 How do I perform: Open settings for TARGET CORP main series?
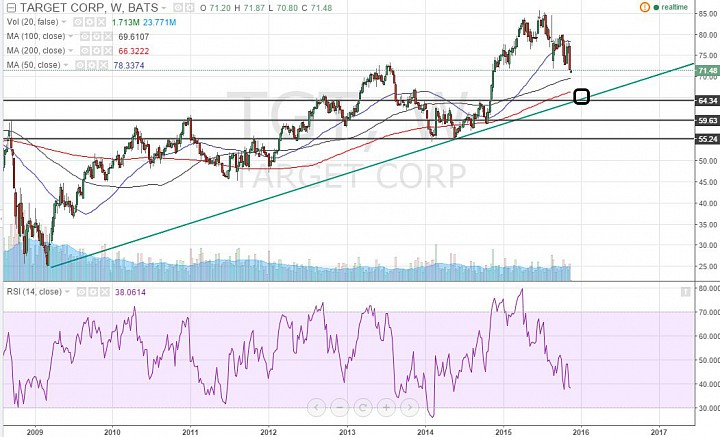pos(189,8)
